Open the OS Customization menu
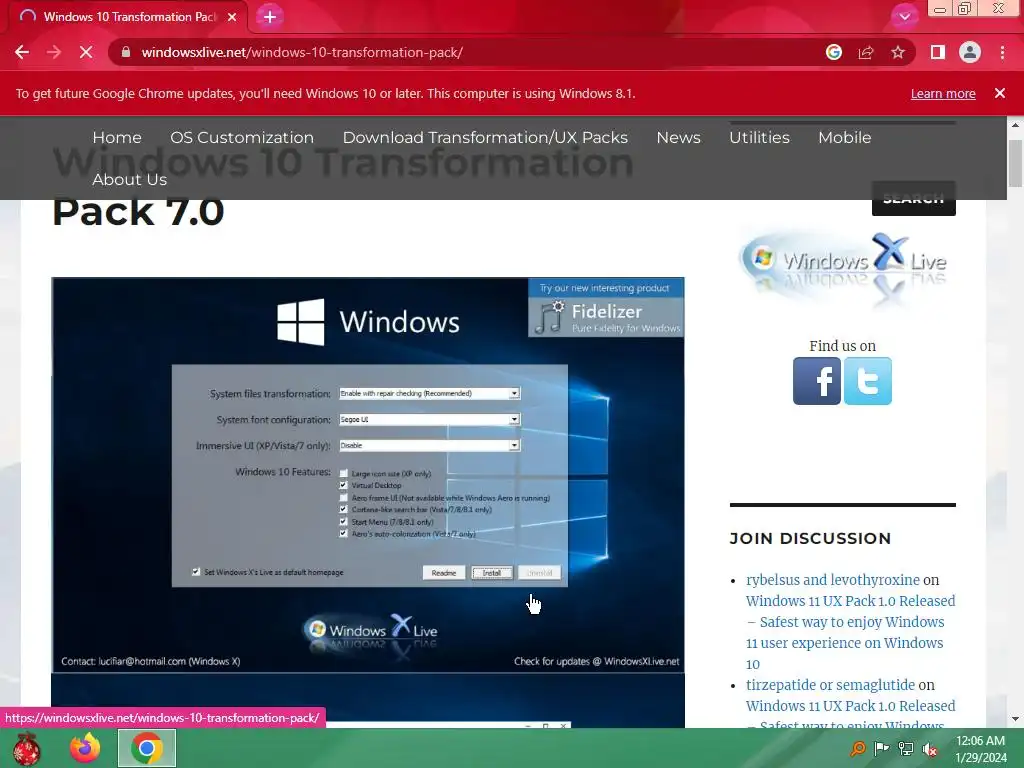1024x768 pixels. tap(242, 137)
